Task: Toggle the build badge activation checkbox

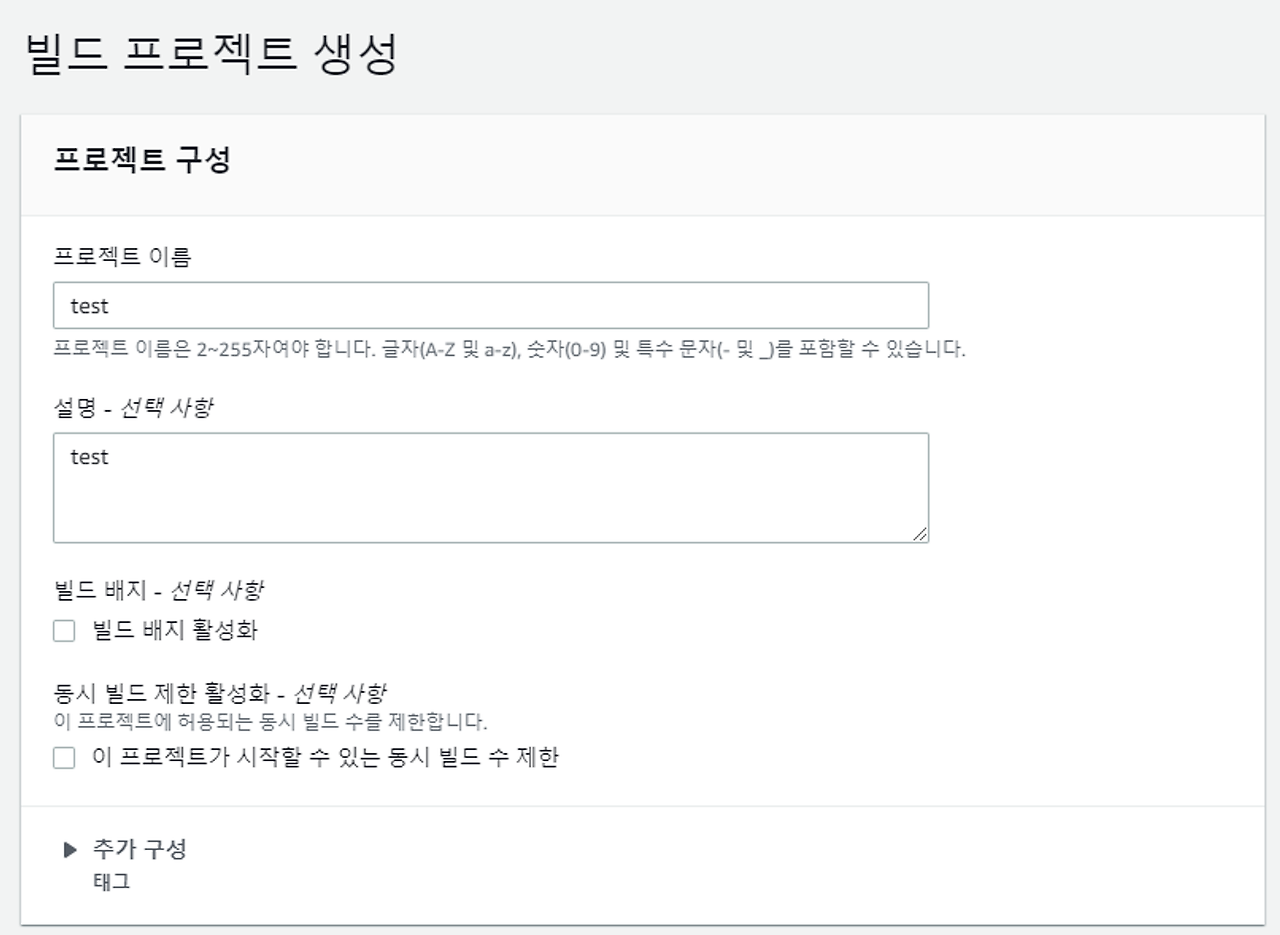Action: [64, 630]
